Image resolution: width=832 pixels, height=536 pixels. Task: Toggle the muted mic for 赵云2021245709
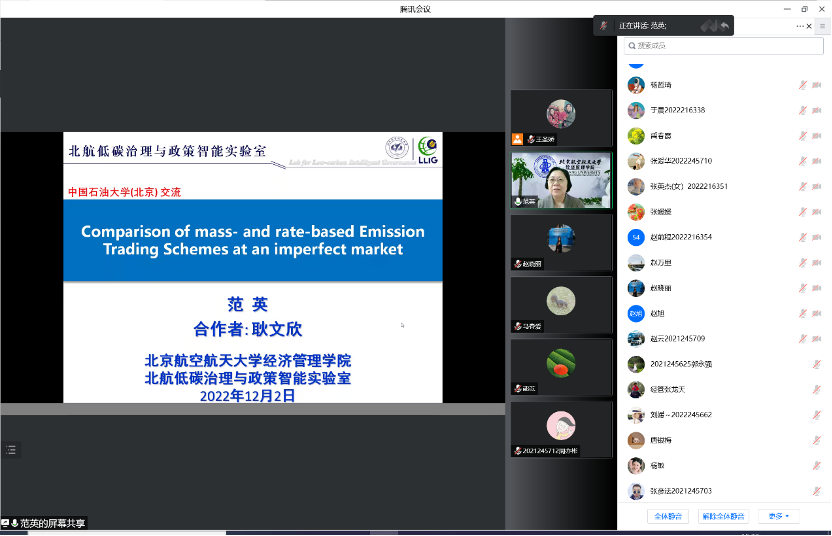(802, 339)
